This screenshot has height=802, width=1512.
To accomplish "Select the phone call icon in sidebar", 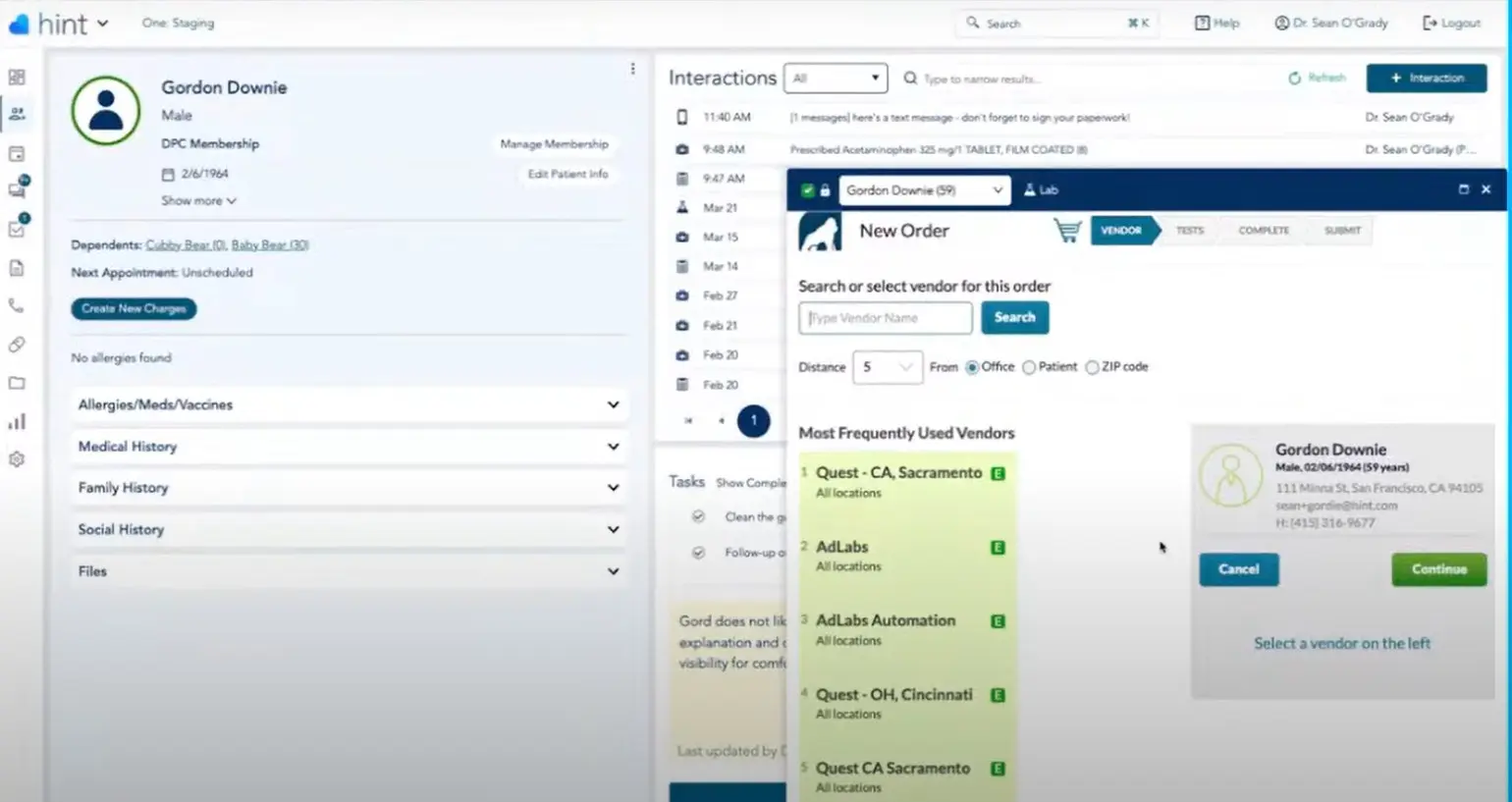I will [x=18, y=305].
